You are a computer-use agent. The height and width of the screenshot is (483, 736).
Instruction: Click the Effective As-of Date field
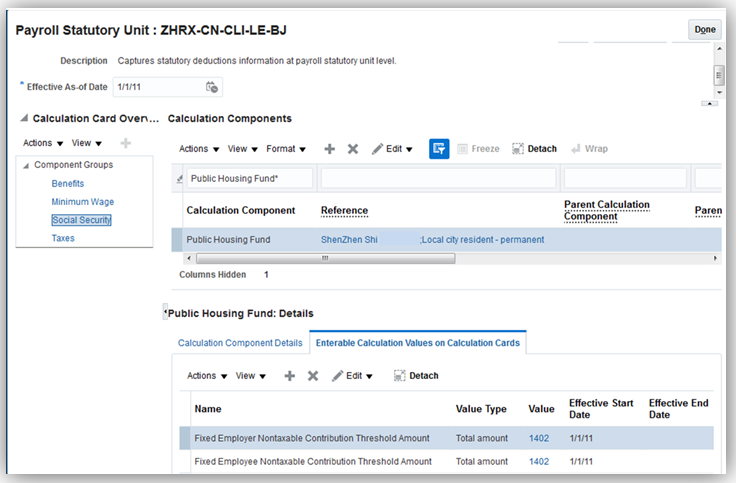coord(160,87)
